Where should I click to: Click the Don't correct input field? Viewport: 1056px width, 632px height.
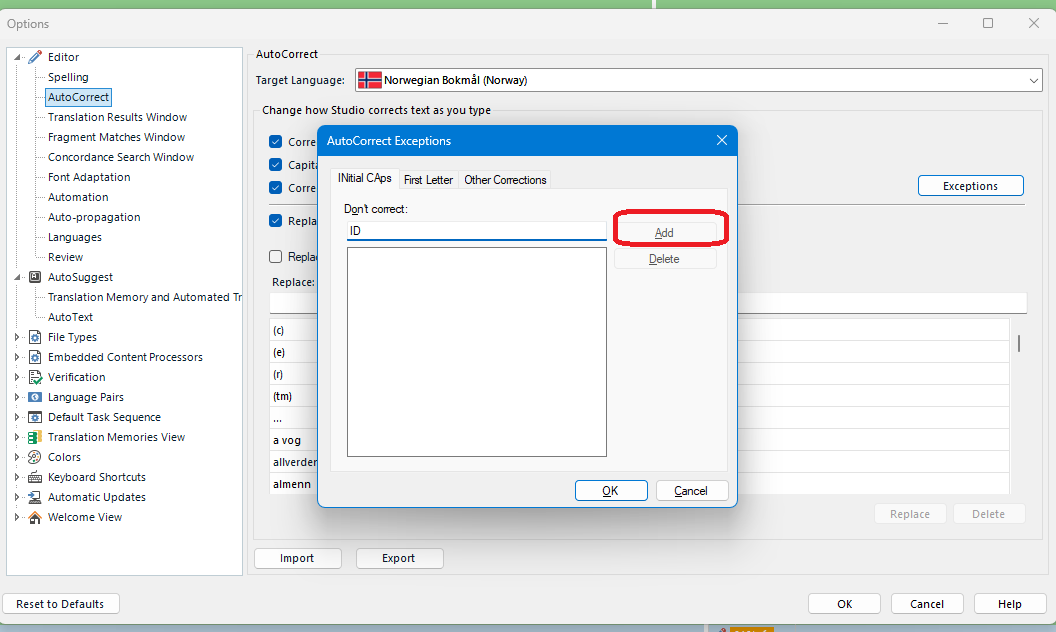click(x=477, y=231)
